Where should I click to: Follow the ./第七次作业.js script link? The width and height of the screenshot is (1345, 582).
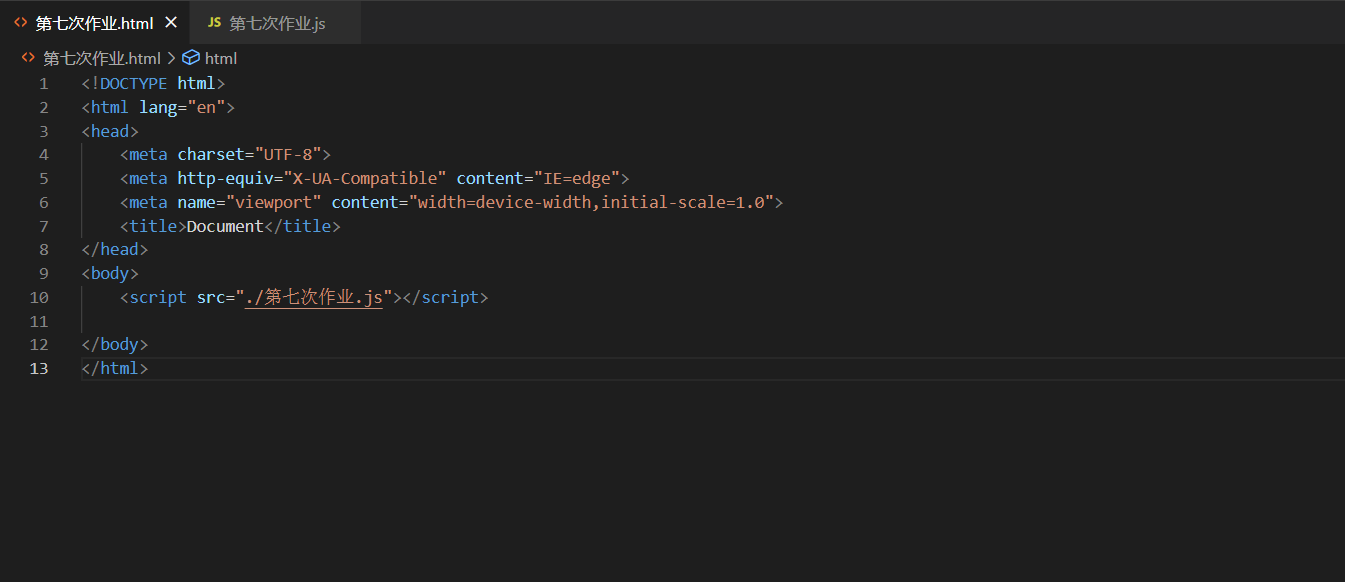coord(314,297)
